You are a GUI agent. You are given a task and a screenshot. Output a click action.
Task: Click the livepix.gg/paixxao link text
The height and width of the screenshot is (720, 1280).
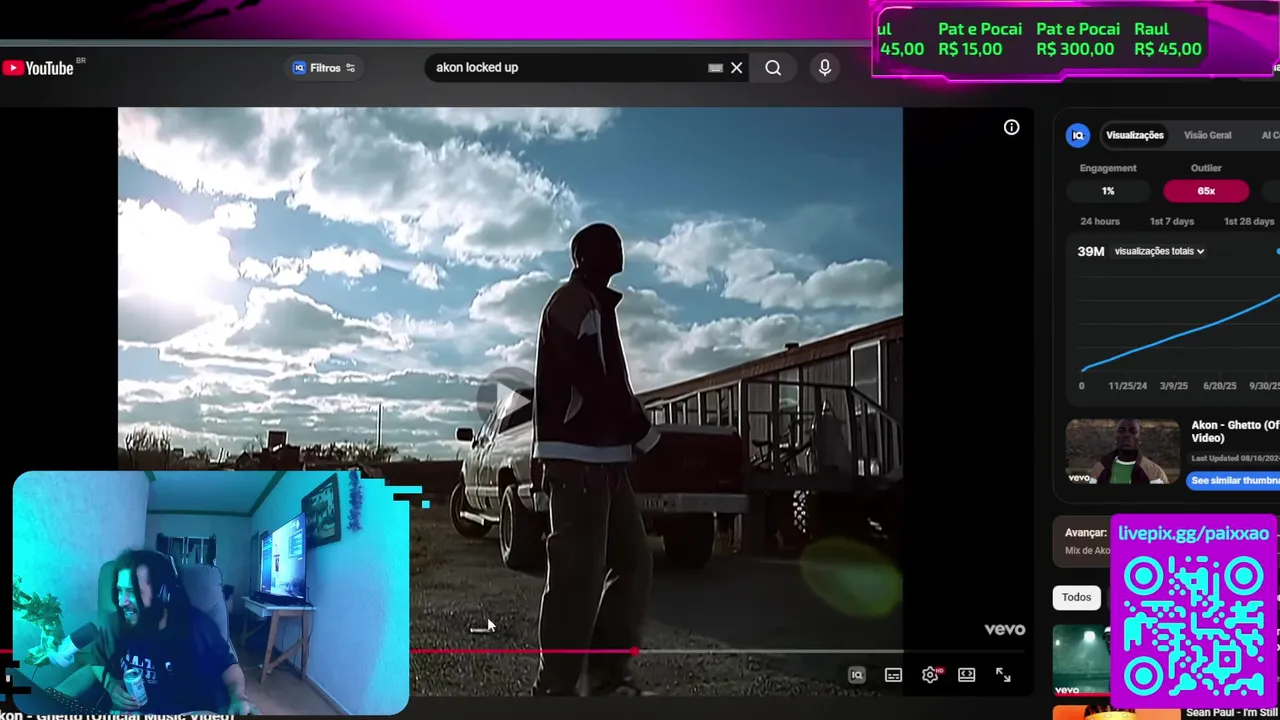[x=1193, y=533]
